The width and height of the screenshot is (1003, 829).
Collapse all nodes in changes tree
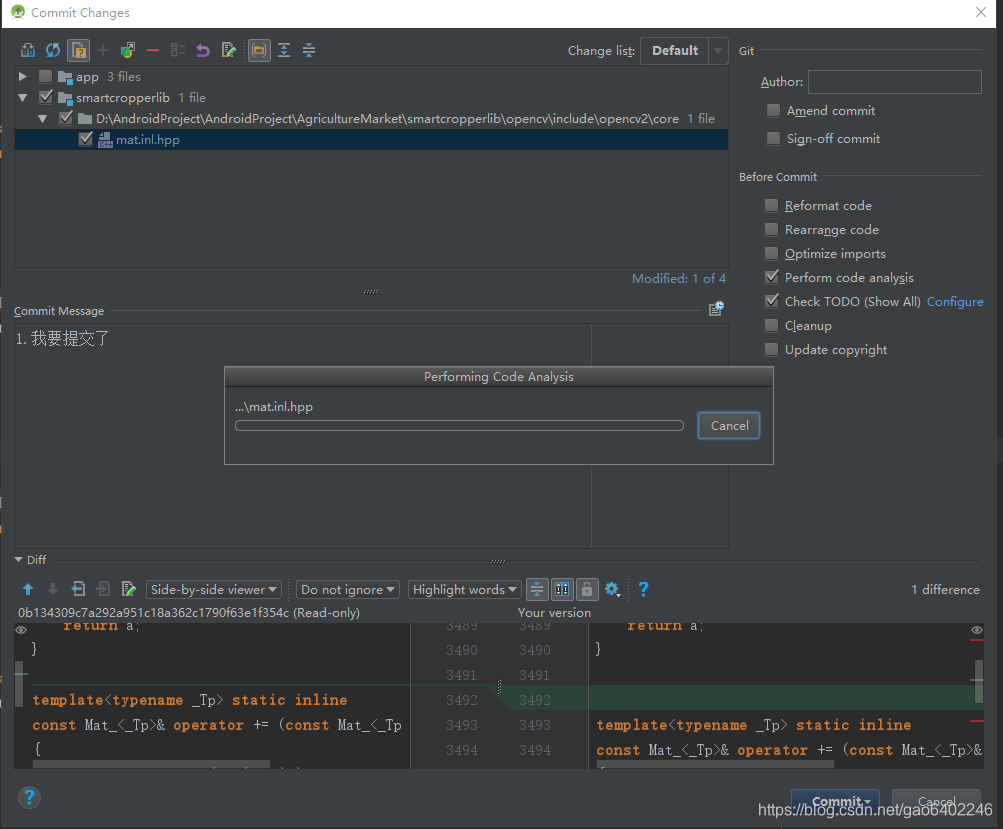(309, 51)
